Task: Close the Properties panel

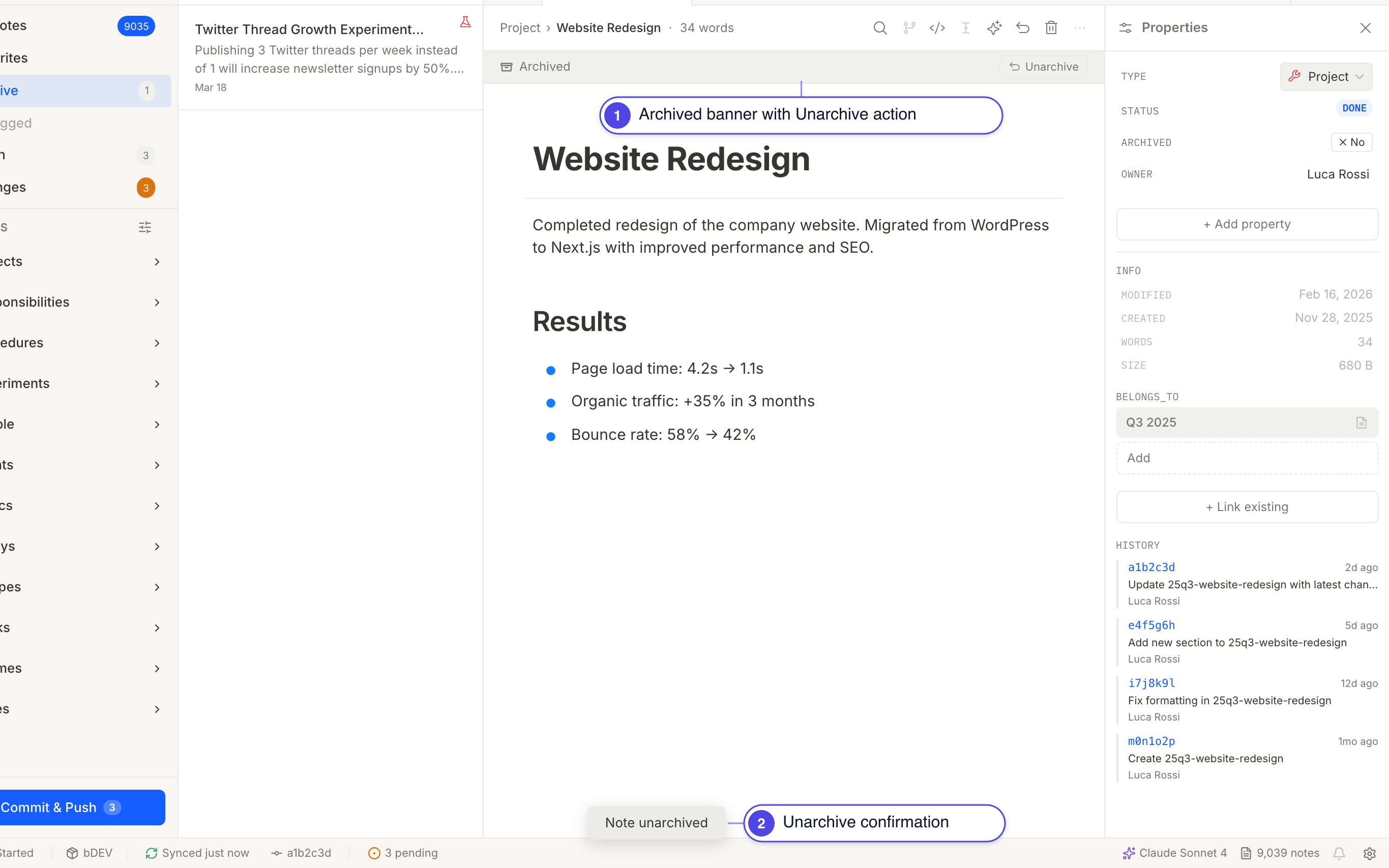Action: [1365, 27]
